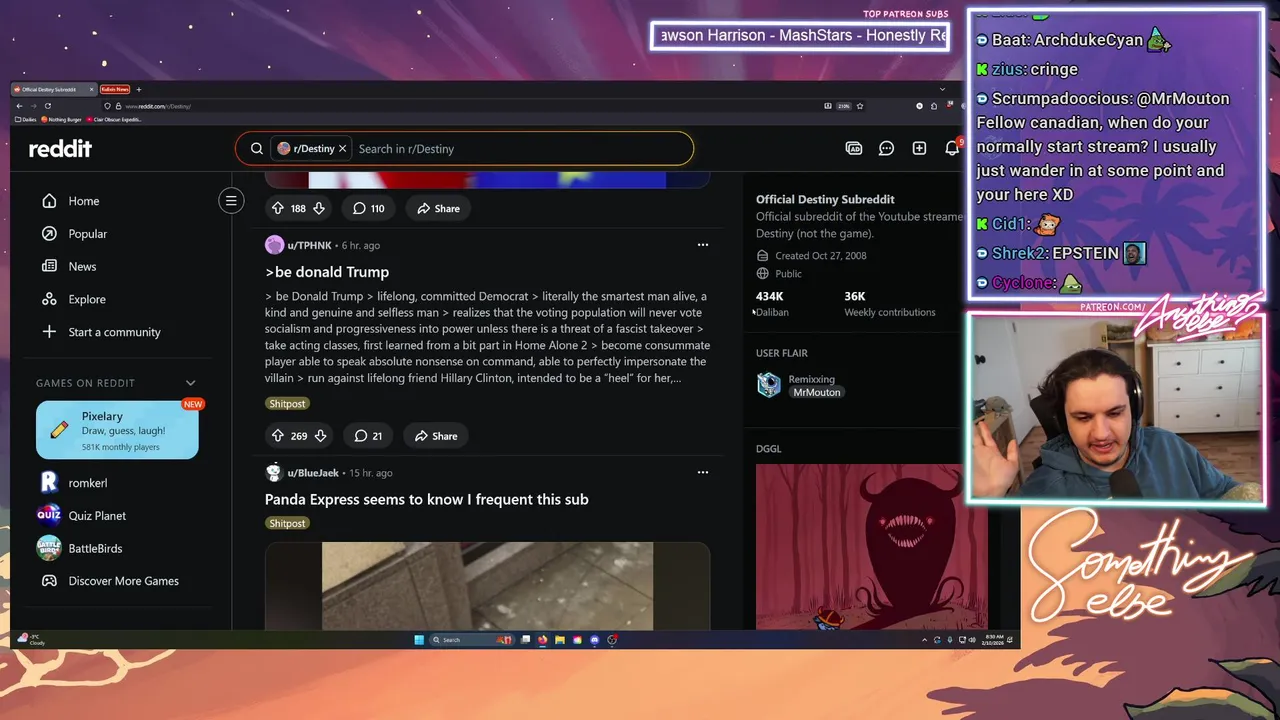
Task: Open options menu for u/BlueJaek post
Action: click(x=702, y=473)
